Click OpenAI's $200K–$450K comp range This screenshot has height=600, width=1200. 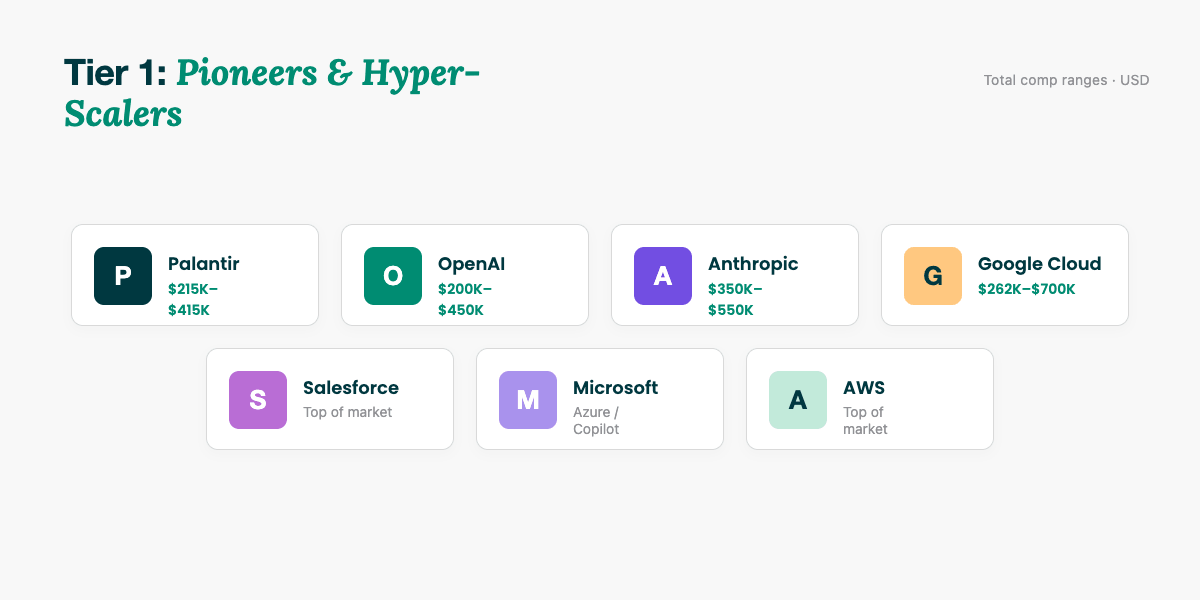pos(465,299)
